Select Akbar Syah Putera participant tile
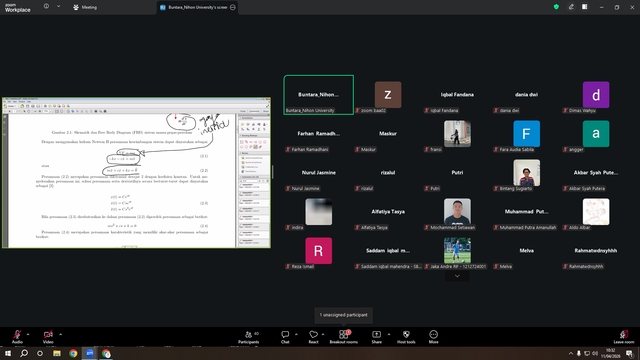This screenshot has height=360, width=640. coord(596,173)
